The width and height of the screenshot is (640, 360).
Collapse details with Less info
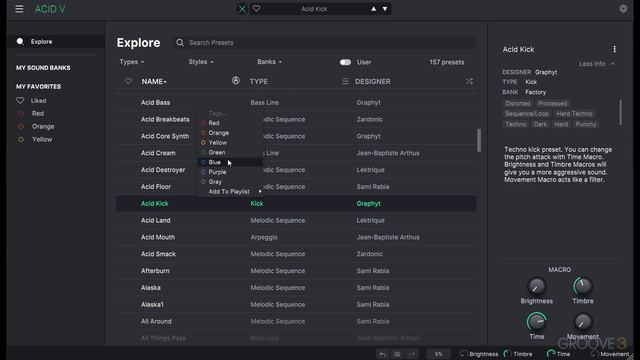click(x=597, y=64)
